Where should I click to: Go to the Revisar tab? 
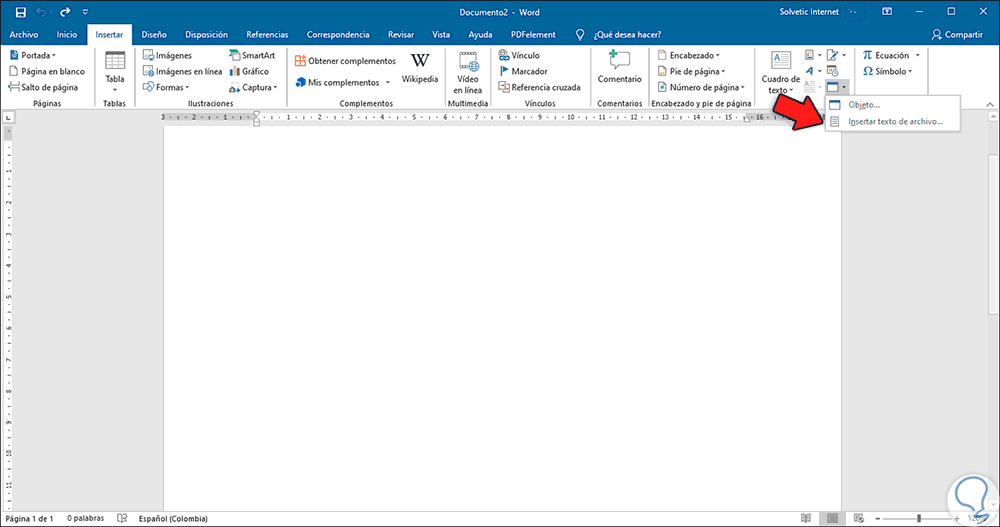[401, 34]
